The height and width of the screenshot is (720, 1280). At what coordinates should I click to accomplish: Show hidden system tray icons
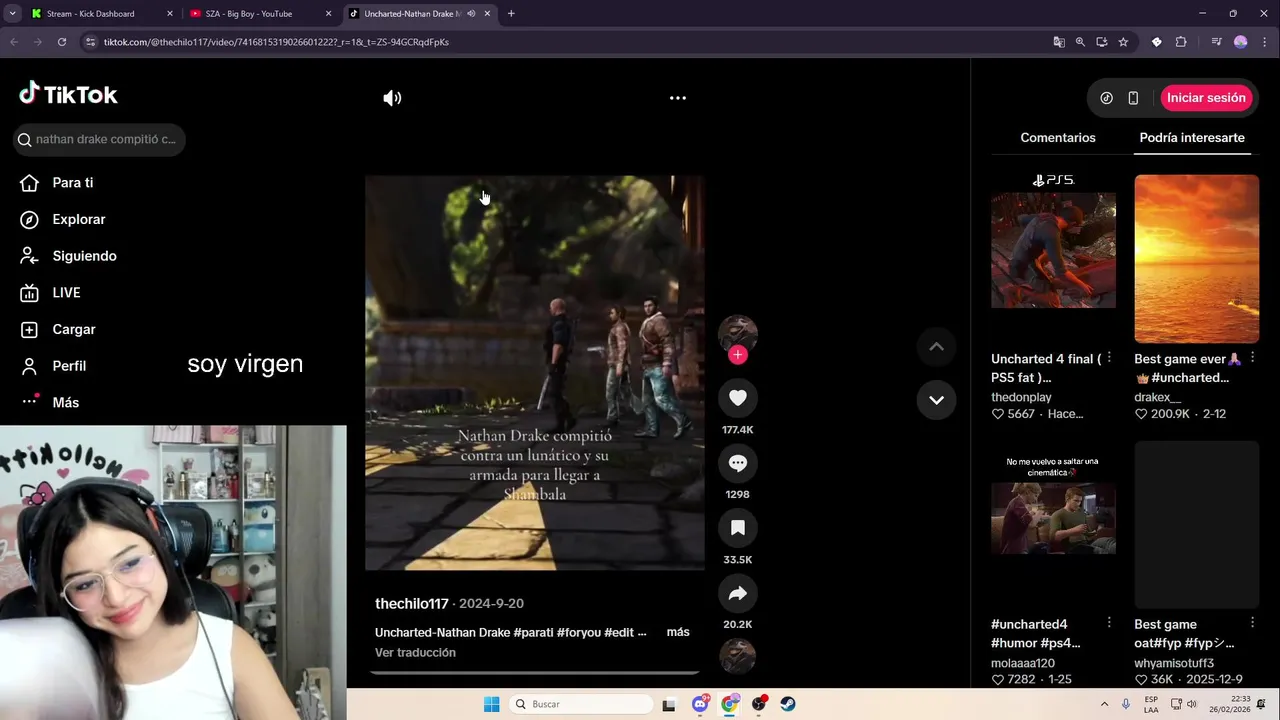(x=1104, y=704)
